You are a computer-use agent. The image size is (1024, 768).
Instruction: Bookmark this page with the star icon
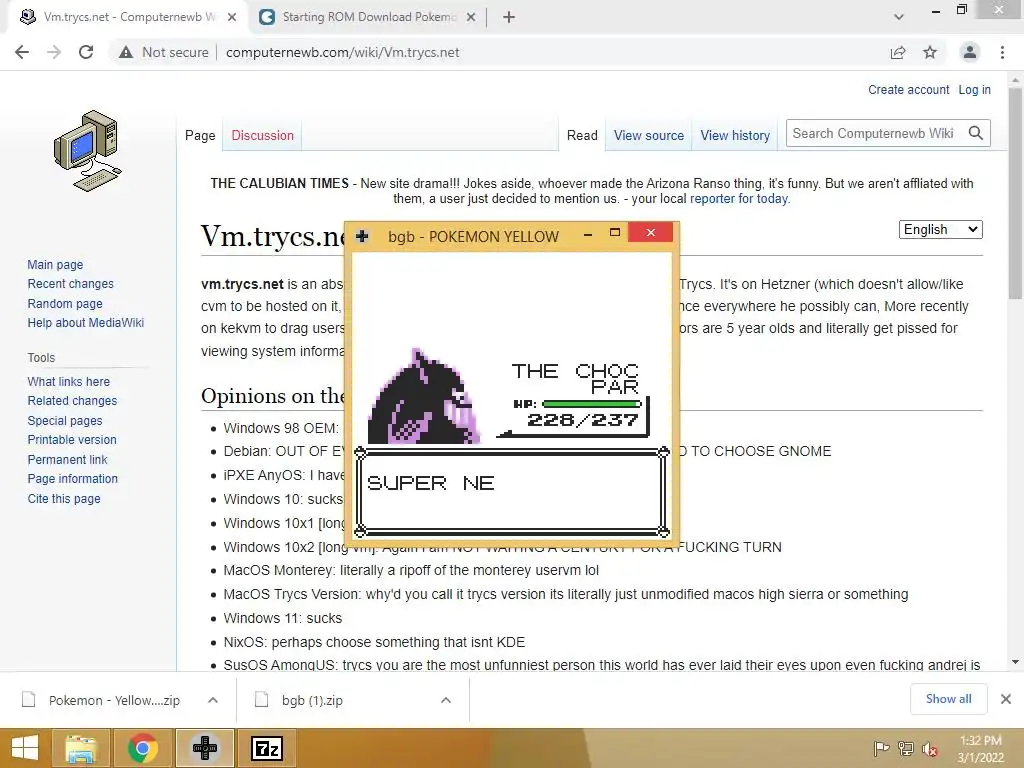coord(930,52)
